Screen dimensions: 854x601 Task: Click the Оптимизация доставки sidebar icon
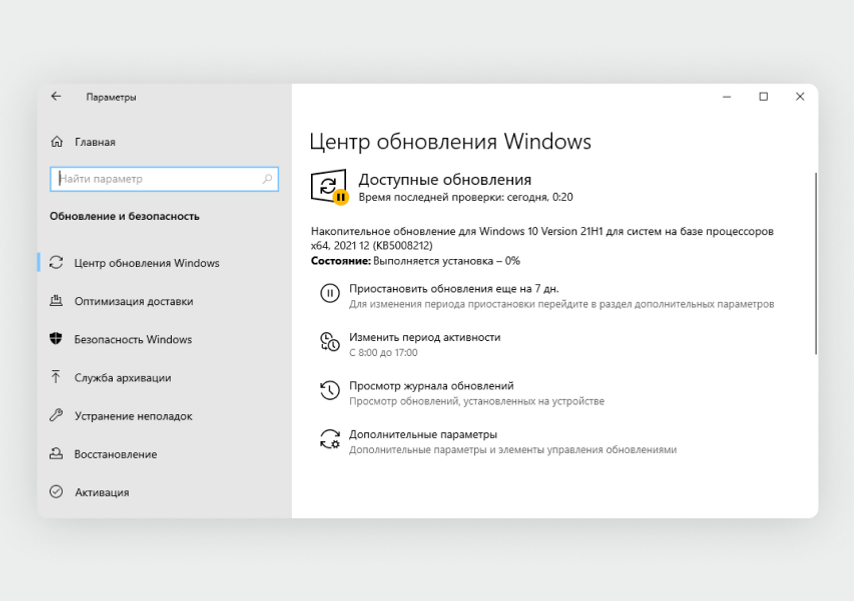point(56,301)
